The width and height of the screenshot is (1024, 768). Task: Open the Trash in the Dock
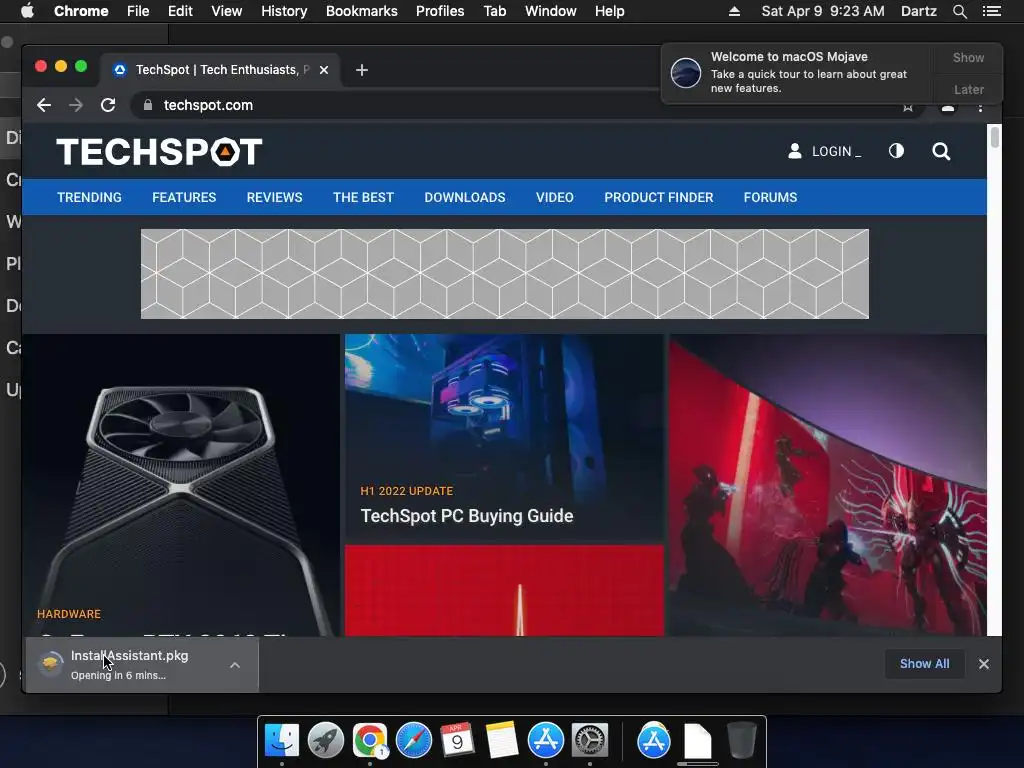point(741,740)
